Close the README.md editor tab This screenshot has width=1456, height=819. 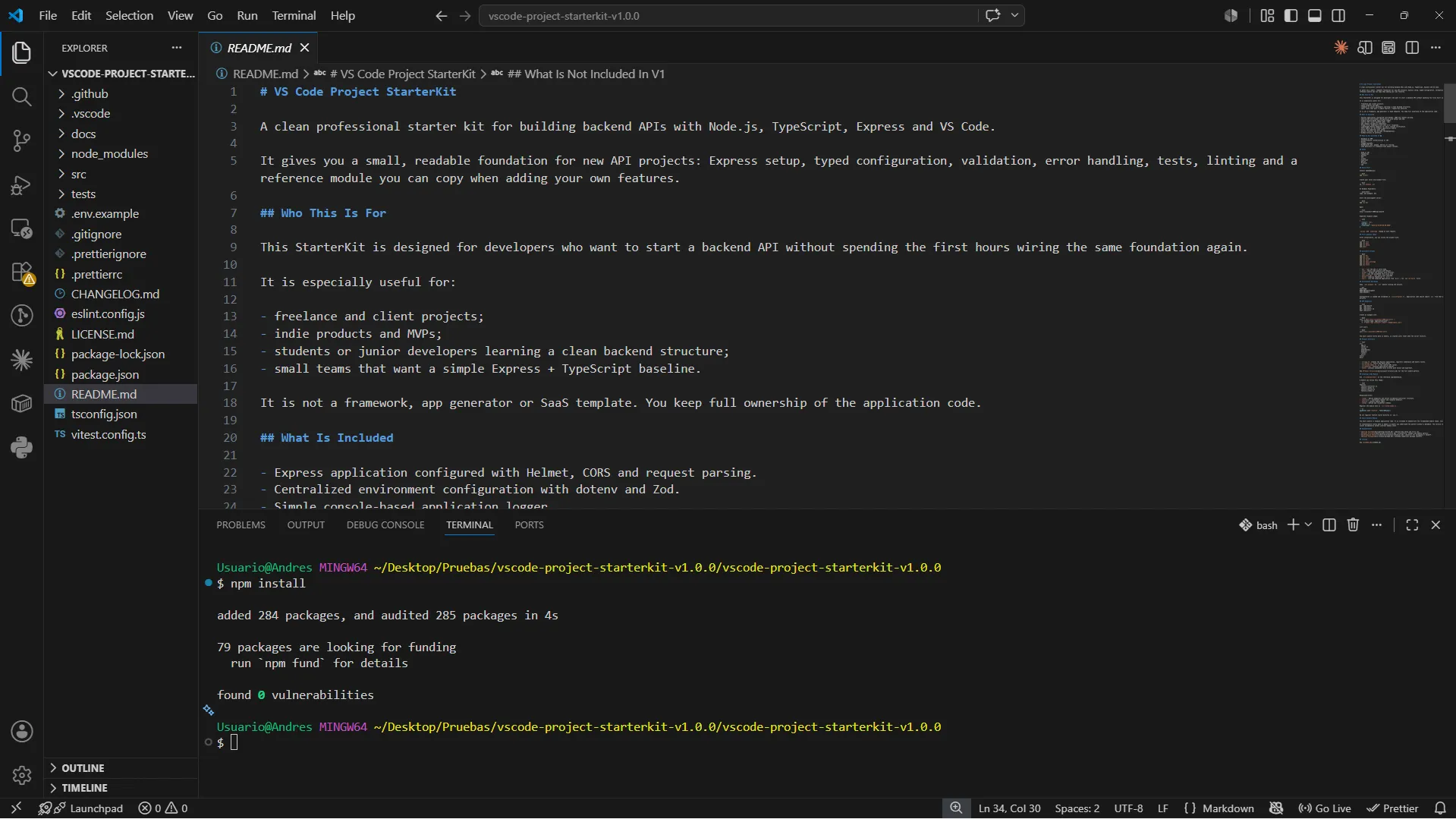click(x=304, y=48)
